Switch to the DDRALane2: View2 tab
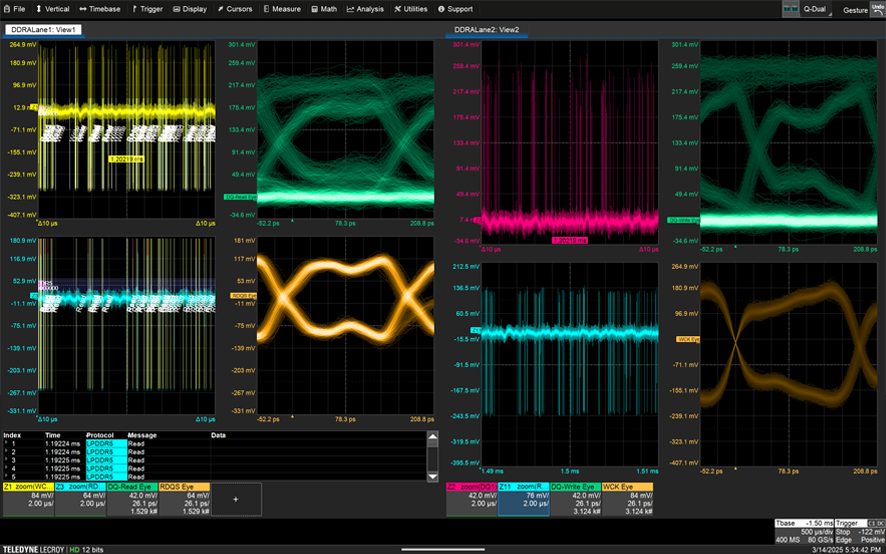The width and height of the screenshot is (886, 554). click(x=488, y=30)
